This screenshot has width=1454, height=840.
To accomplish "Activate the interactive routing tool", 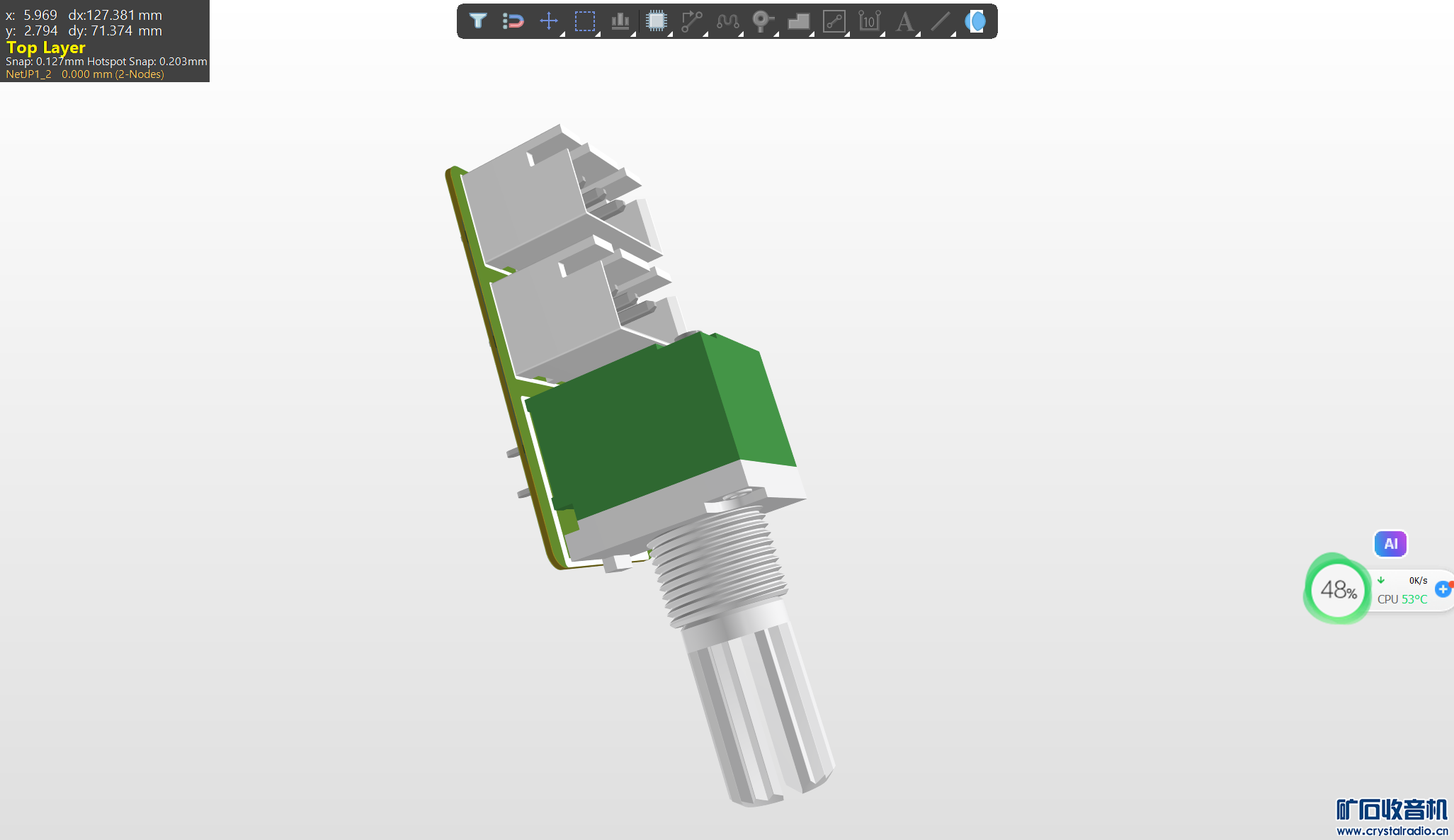I will [691, 21].
